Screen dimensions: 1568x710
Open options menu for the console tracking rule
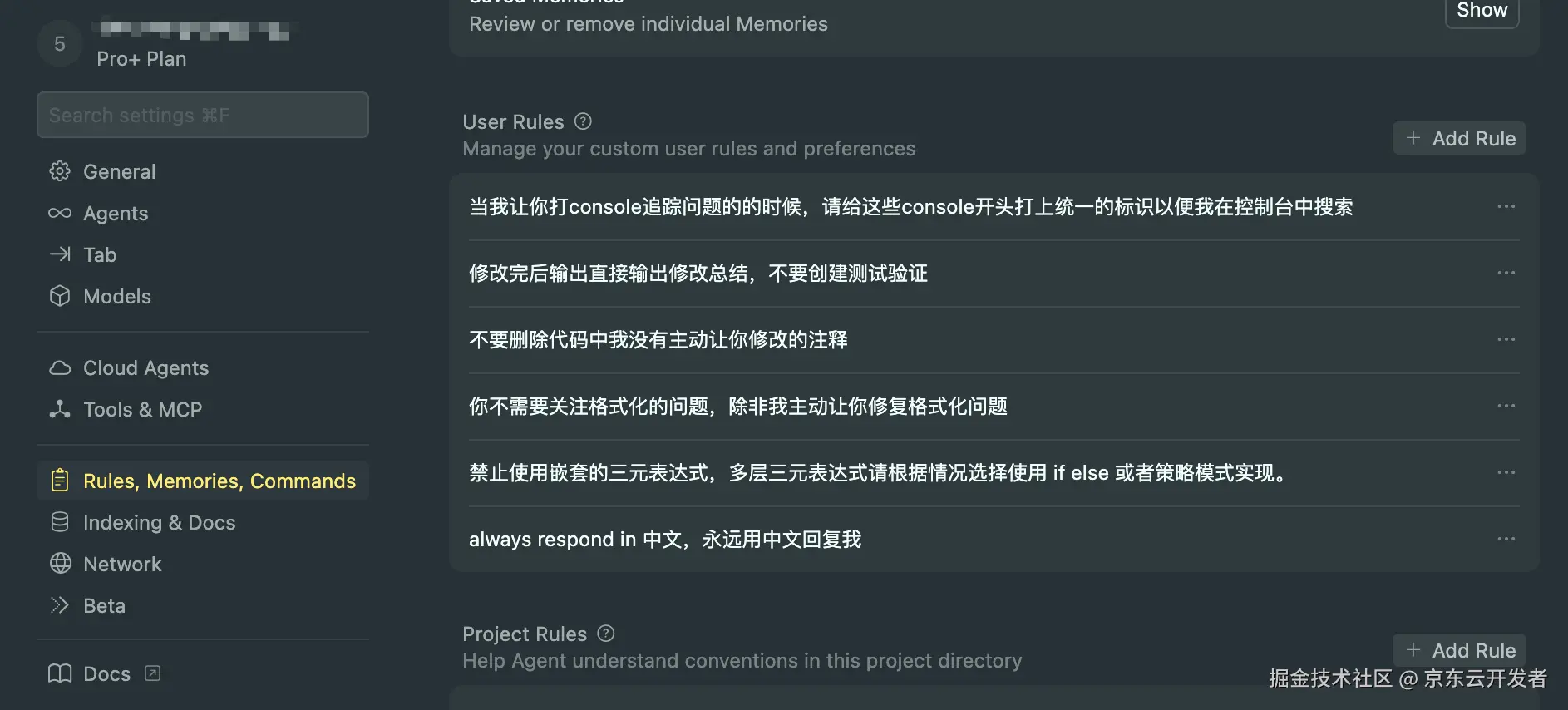tap(1506, 206)
